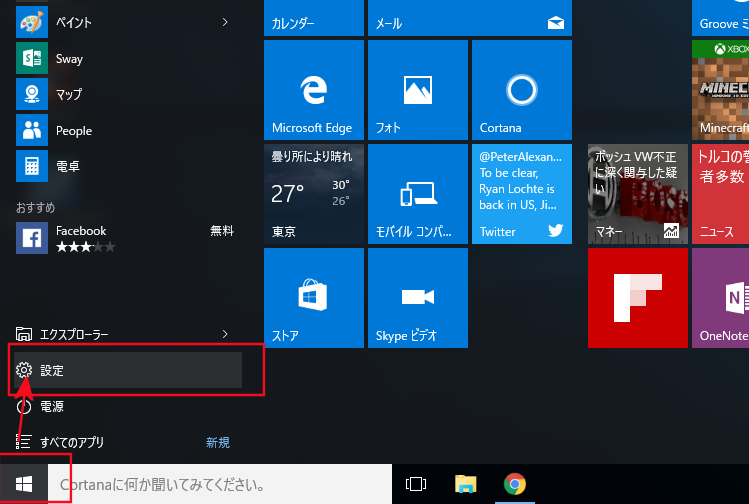Open the Groove music tile

720,18
